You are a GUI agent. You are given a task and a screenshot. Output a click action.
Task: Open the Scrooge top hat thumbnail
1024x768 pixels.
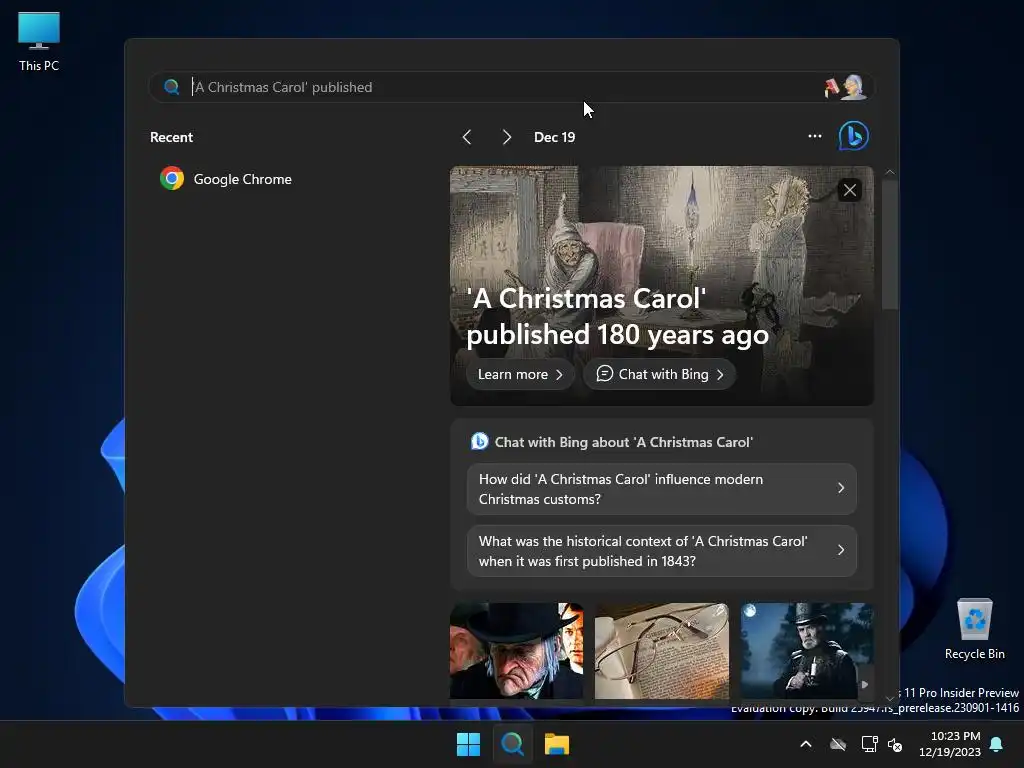click(517, 651)
